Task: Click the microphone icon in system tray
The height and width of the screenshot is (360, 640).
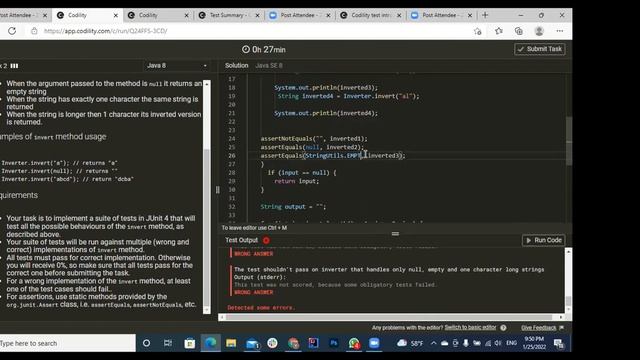Action: [x=466, y=343]
